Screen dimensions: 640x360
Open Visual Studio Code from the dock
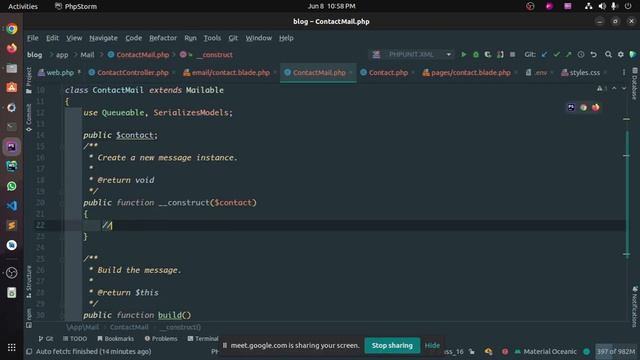(x=11, y=206)
